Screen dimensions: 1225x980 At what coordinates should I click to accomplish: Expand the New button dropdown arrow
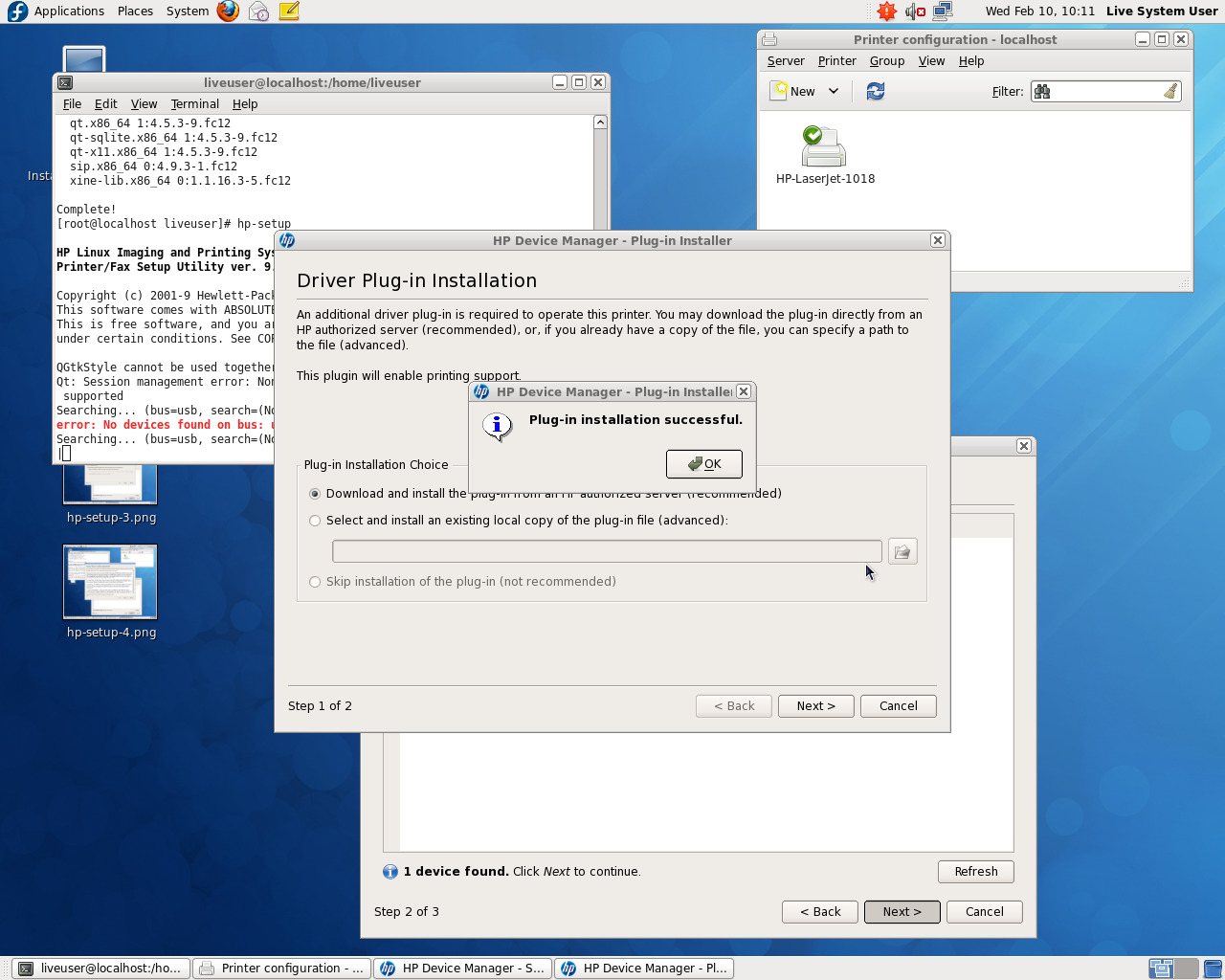[x=834, y=91]
